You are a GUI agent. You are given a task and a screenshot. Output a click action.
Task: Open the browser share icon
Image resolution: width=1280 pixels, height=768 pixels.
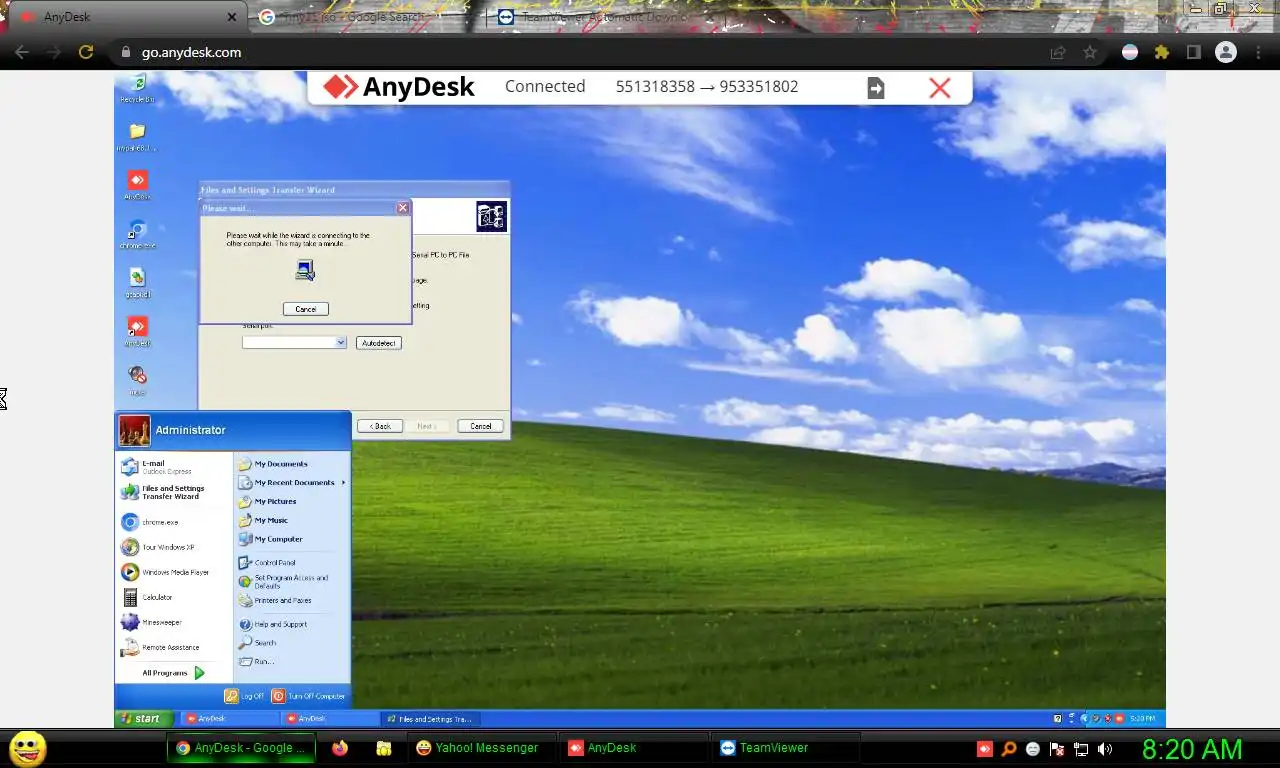(x=1057, y=52)
